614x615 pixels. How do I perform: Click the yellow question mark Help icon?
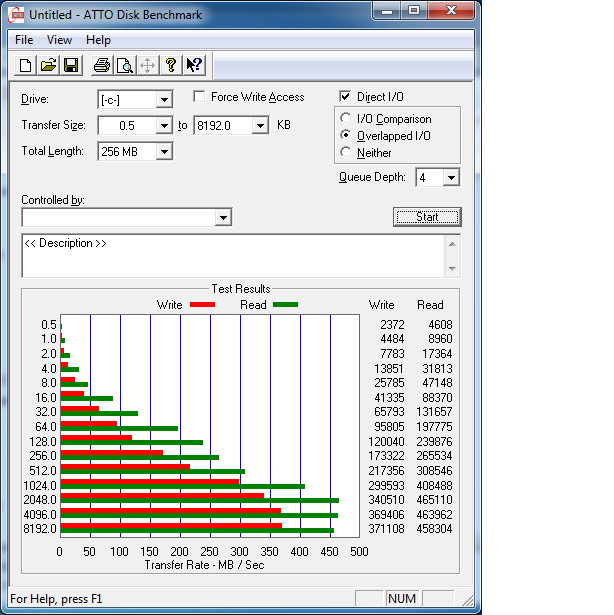tap(171, 65)
